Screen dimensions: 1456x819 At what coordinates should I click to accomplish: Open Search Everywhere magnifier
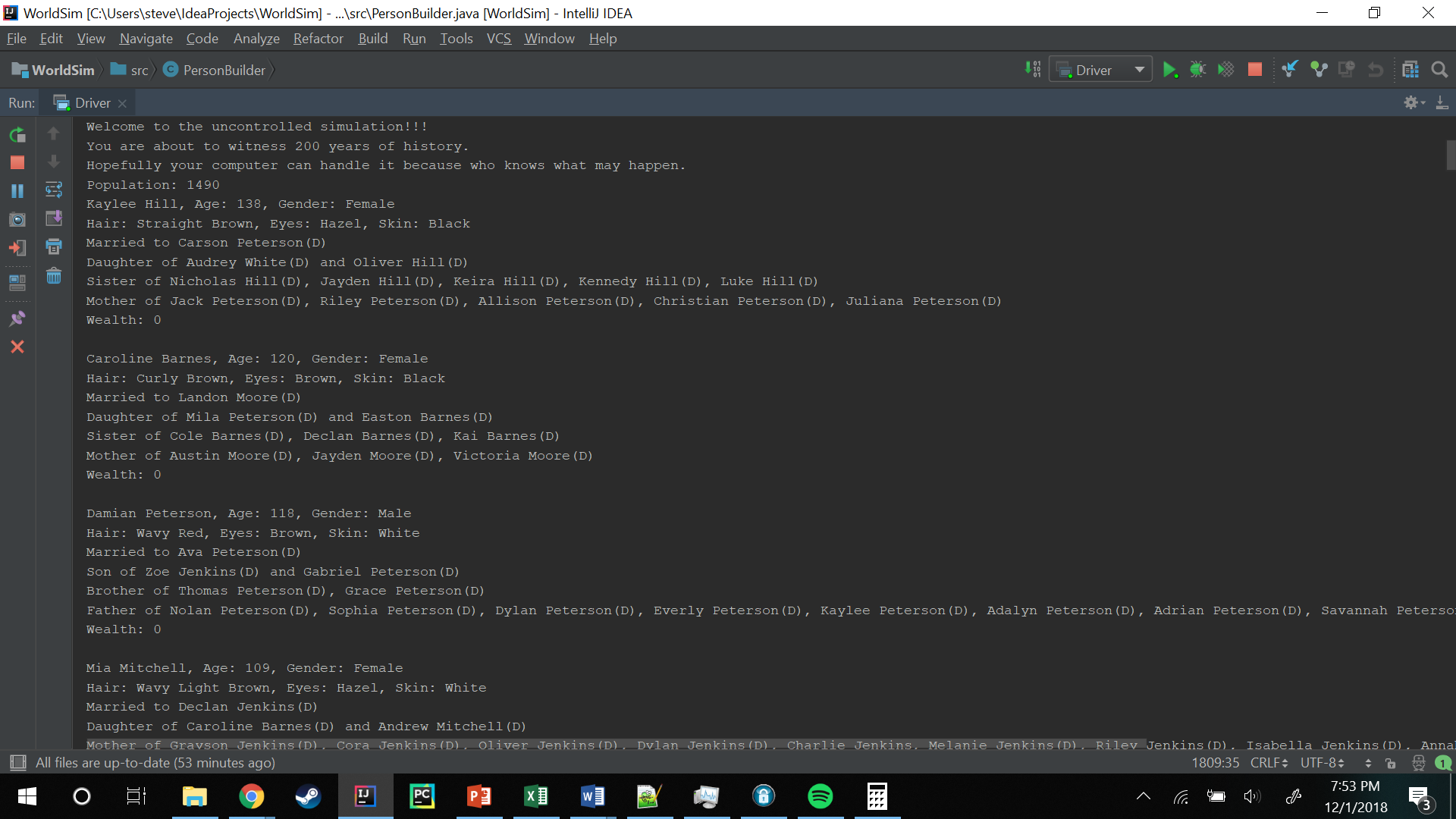[1439, 70]
